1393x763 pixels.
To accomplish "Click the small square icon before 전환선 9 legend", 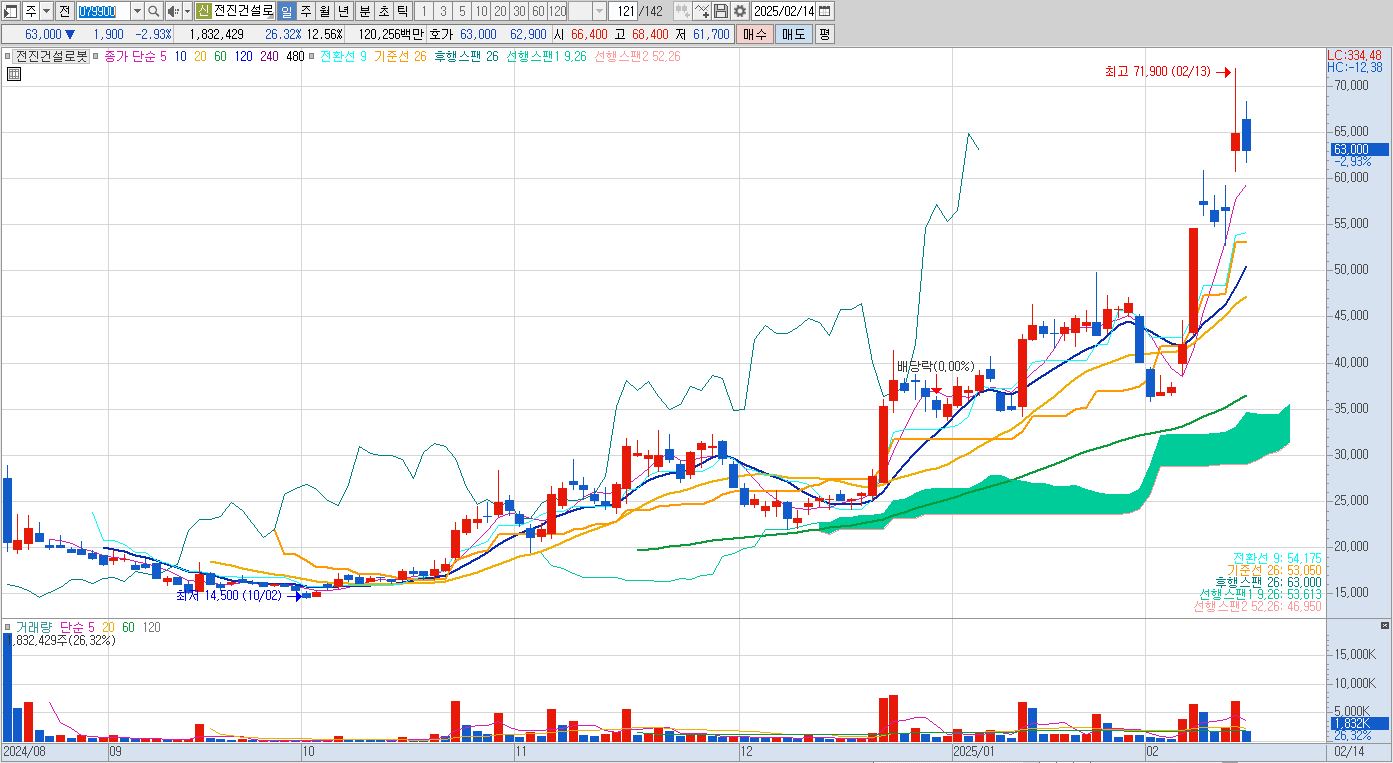I will (x=312, y=57).
